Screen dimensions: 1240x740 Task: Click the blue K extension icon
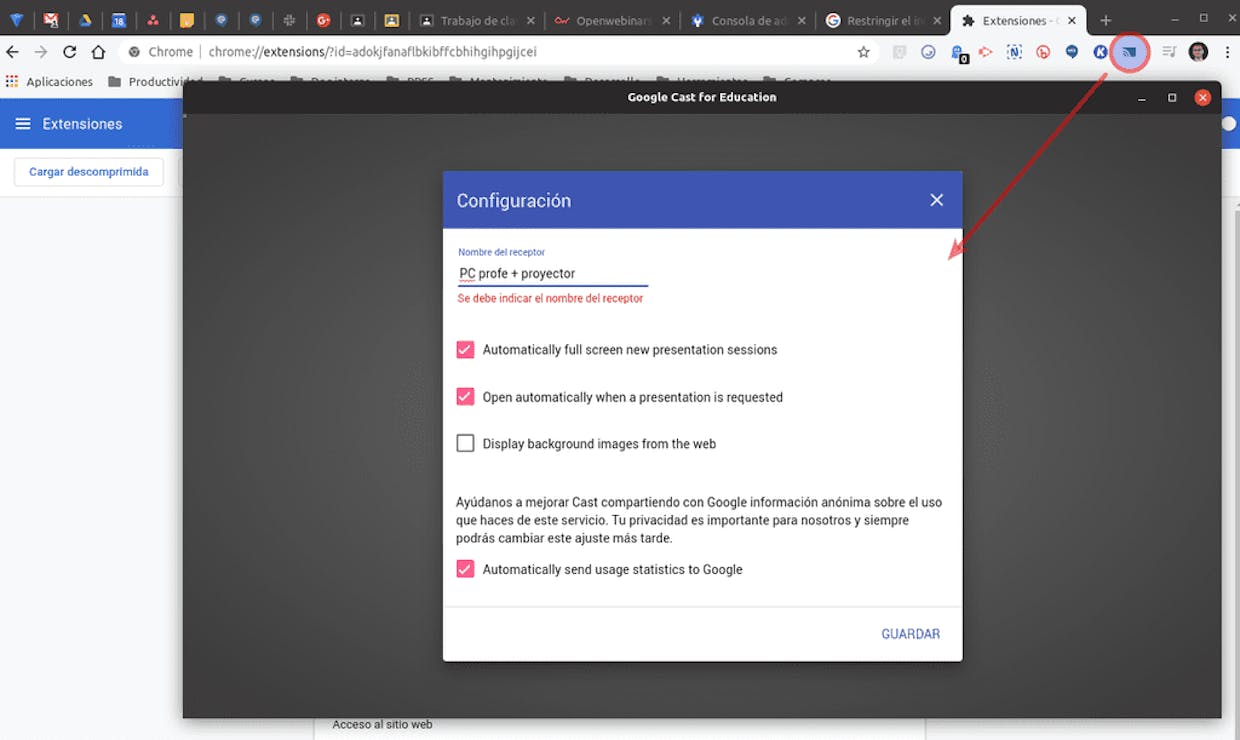click(1100, 52)
